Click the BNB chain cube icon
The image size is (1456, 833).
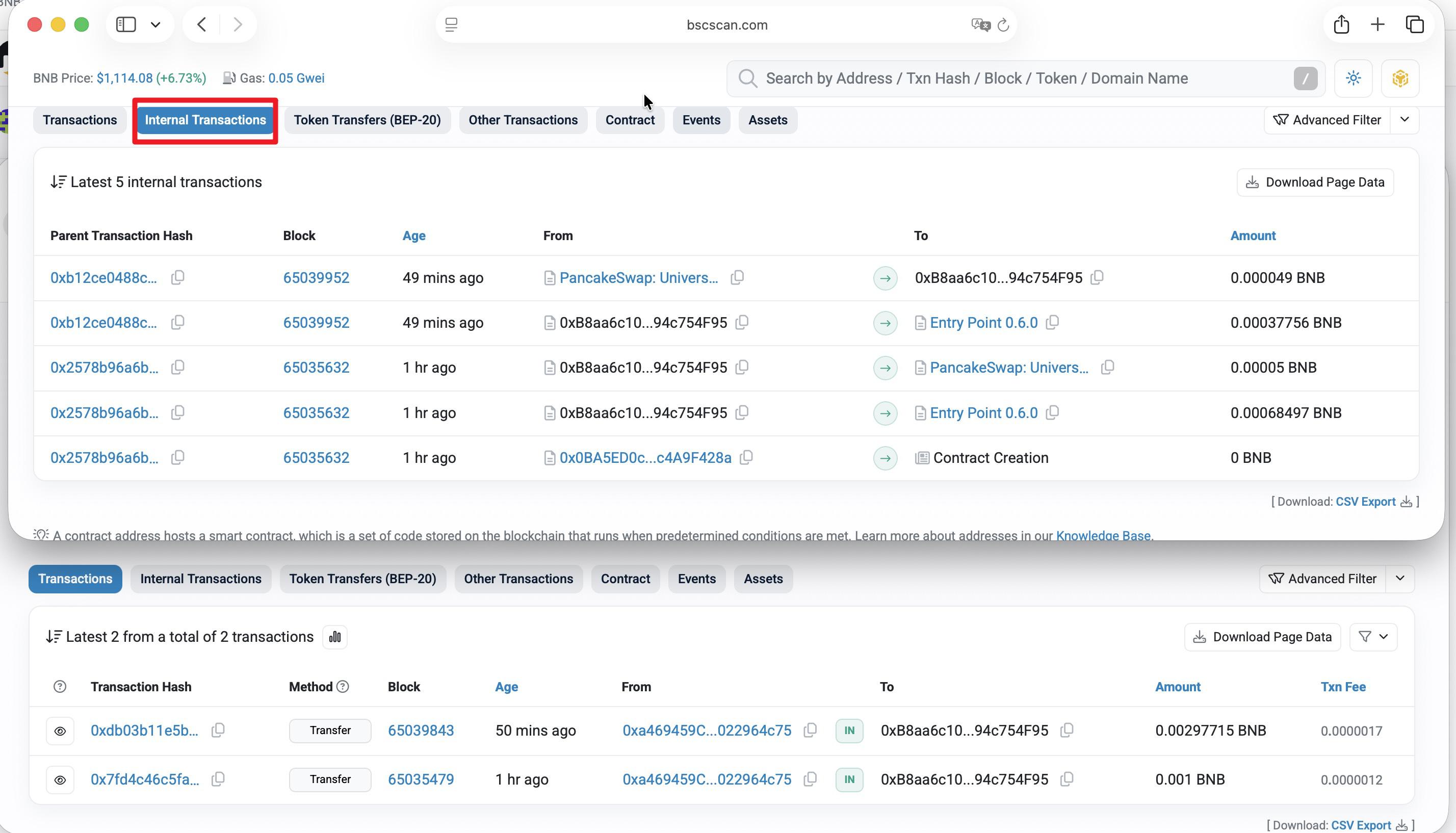point(1400,79)
